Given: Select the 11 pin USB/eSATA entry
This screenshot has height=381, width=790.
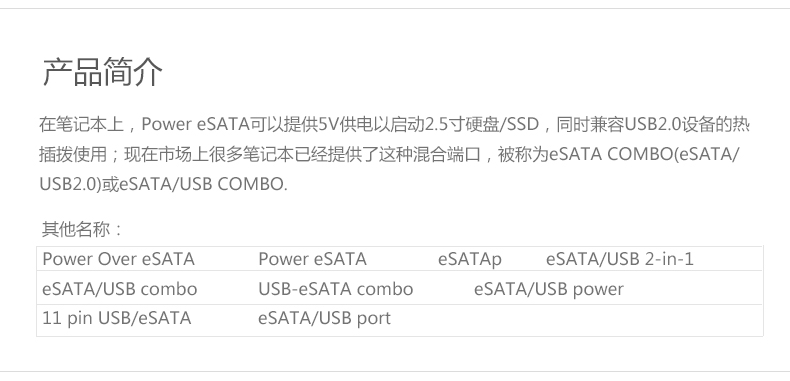Looking at the screenshot, I should point(117,318).
